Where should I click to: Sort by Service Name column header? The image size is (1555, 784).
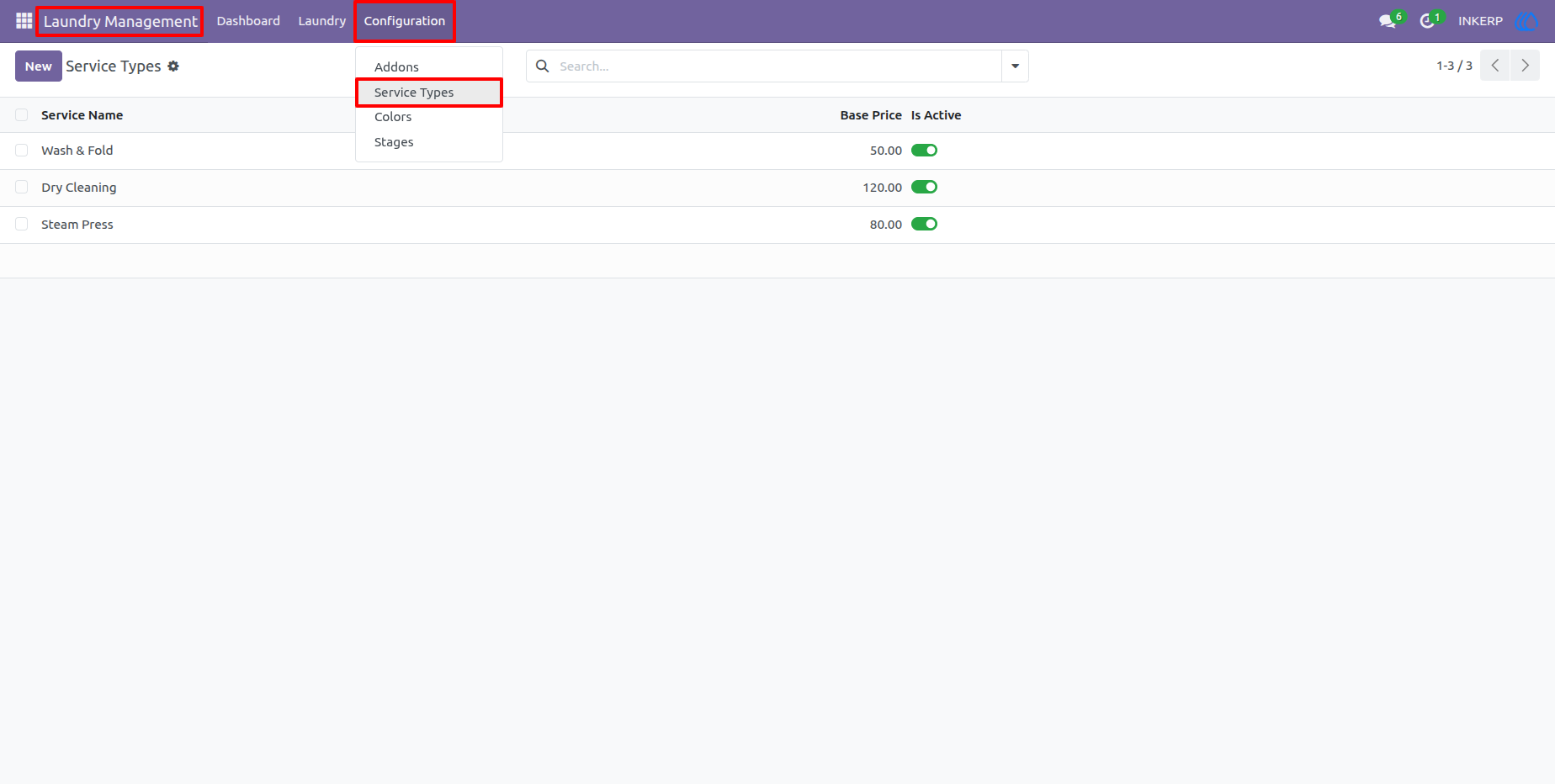(82, 115)
